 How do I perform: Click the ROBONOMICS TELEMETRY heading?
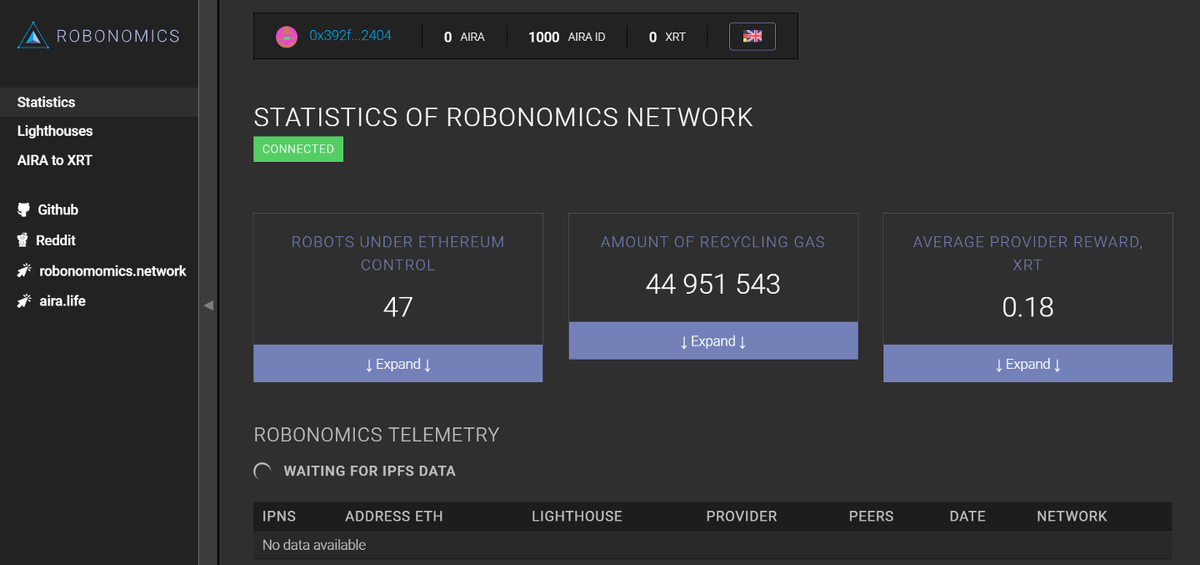(376, 435)
